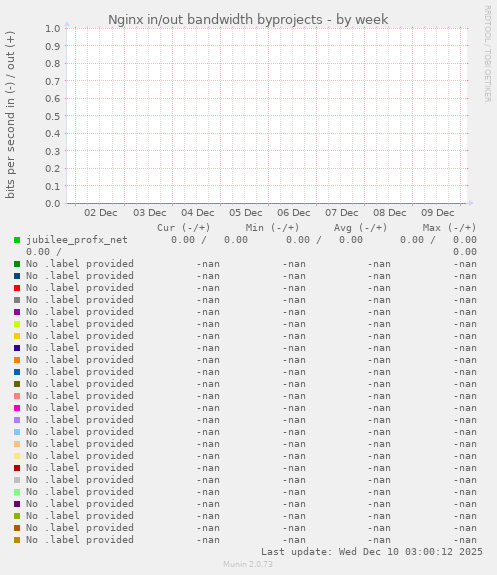Click the bright green jubilee_profx_net legend swatch
Image resolution: width=497 pixels, height=575 pixels.
pos(17,240)
